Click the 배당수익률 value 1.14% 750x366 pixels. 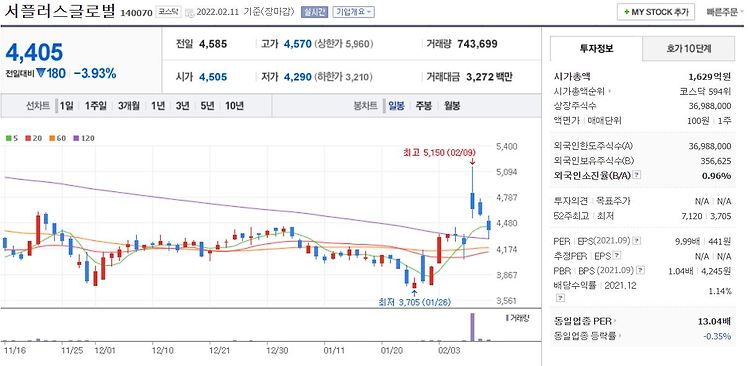pyautogui.click(x=721, y=291)
